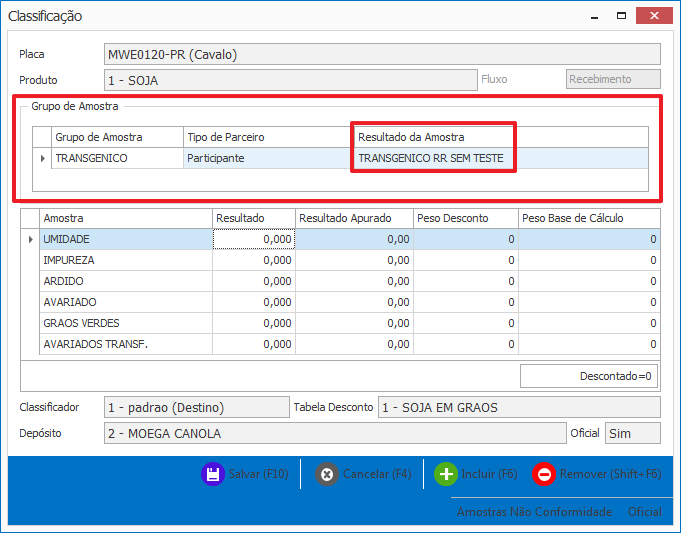Click the Peso Base de Cálculo header
This screenshot has width=681, height=533.
click(589, 218)
